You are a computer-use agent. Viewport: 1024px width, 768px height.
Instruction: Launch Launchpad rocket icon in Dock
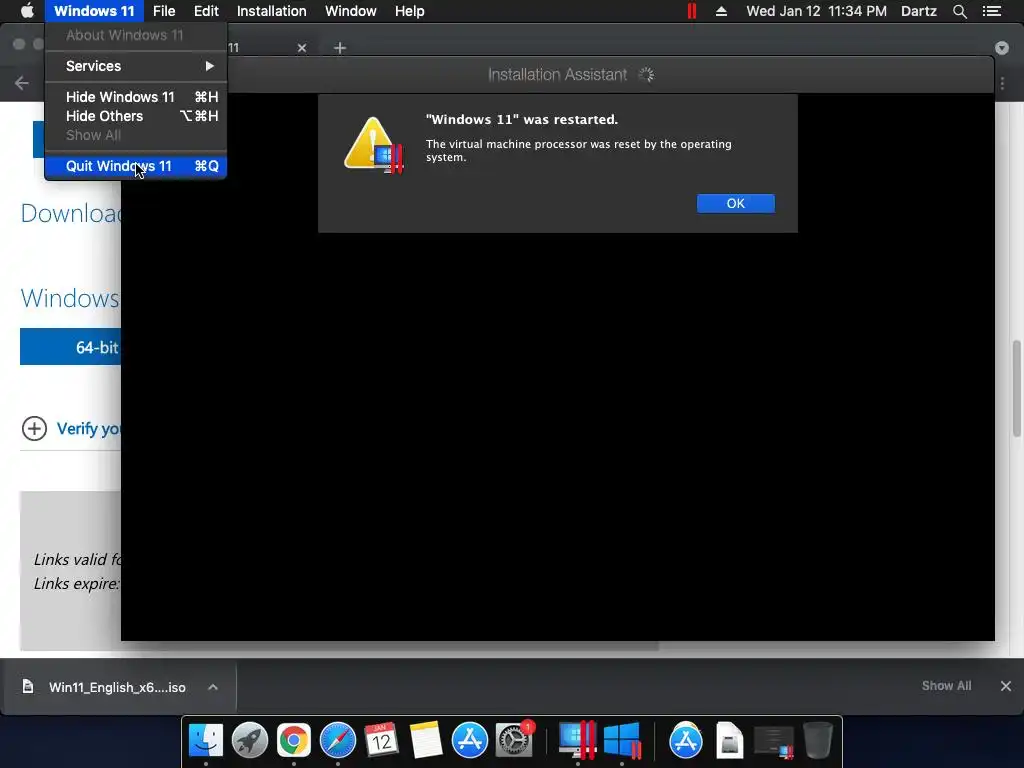point(249,741)
